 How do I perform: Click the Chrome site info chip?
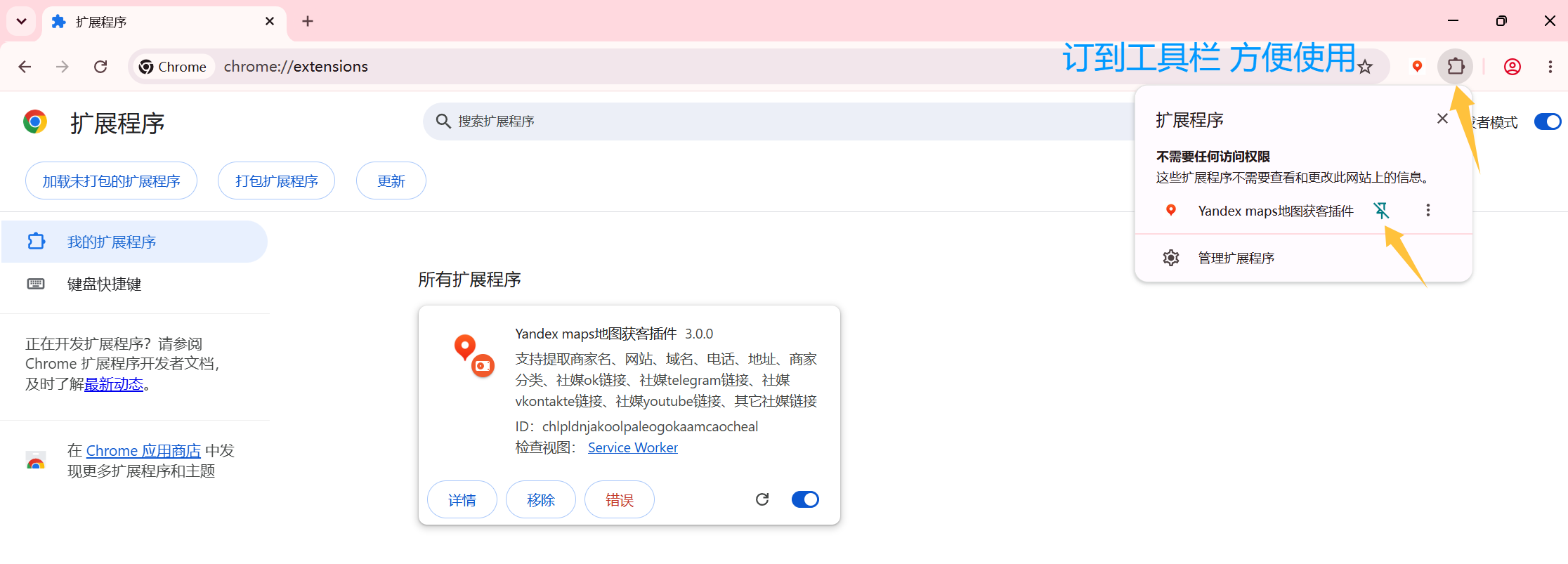[x=174, y=67]
